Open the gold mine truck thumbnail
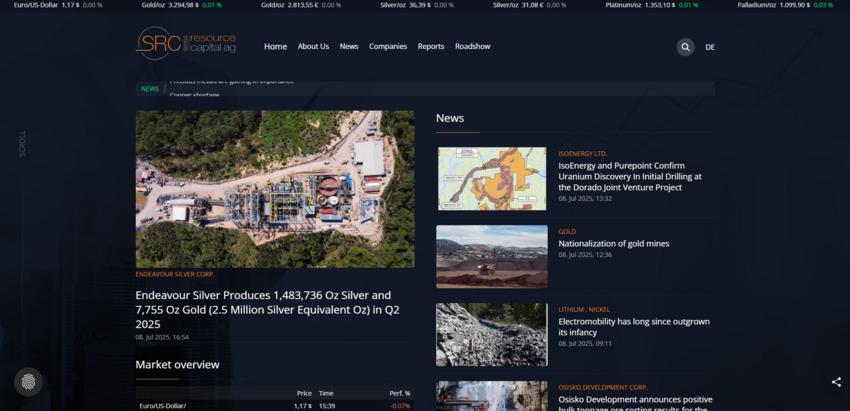Viewport: 850px width, 411px height. (492, 256)
